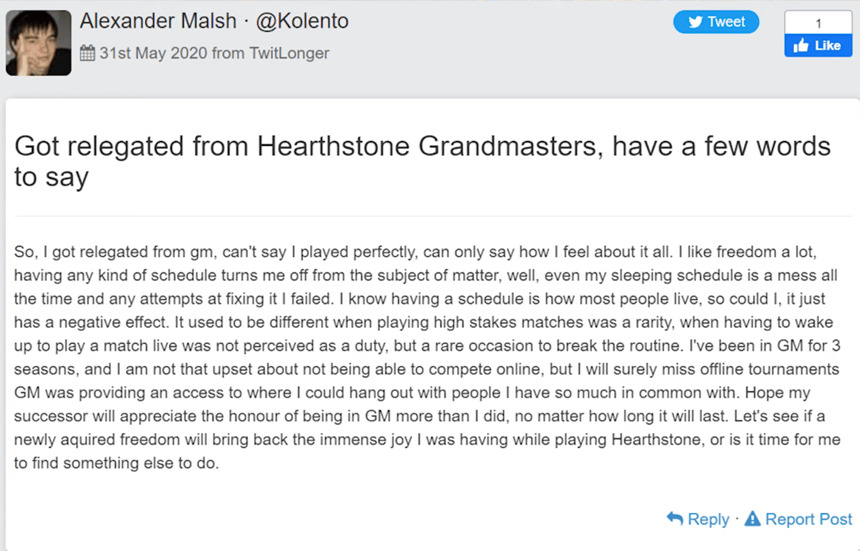Click the horizontal divider under the title
860x551 pixels.
[x=433, y=217]
